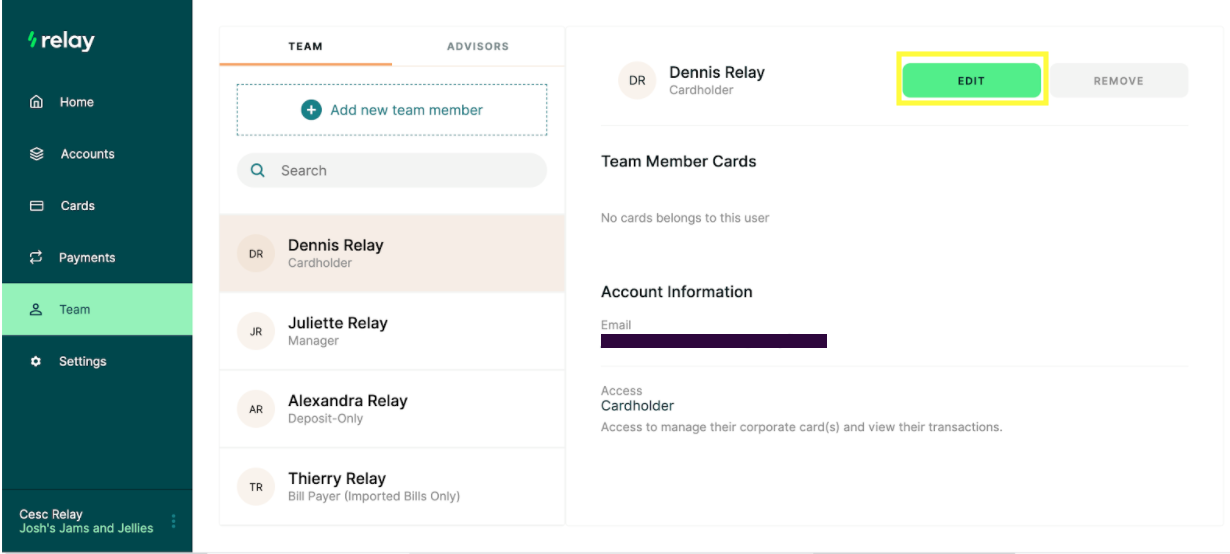The width and height of the screenshot is (1230, 554).
Task: Switch to the Advisors tab
Action: pyautogui.click(x=478, y=46)
